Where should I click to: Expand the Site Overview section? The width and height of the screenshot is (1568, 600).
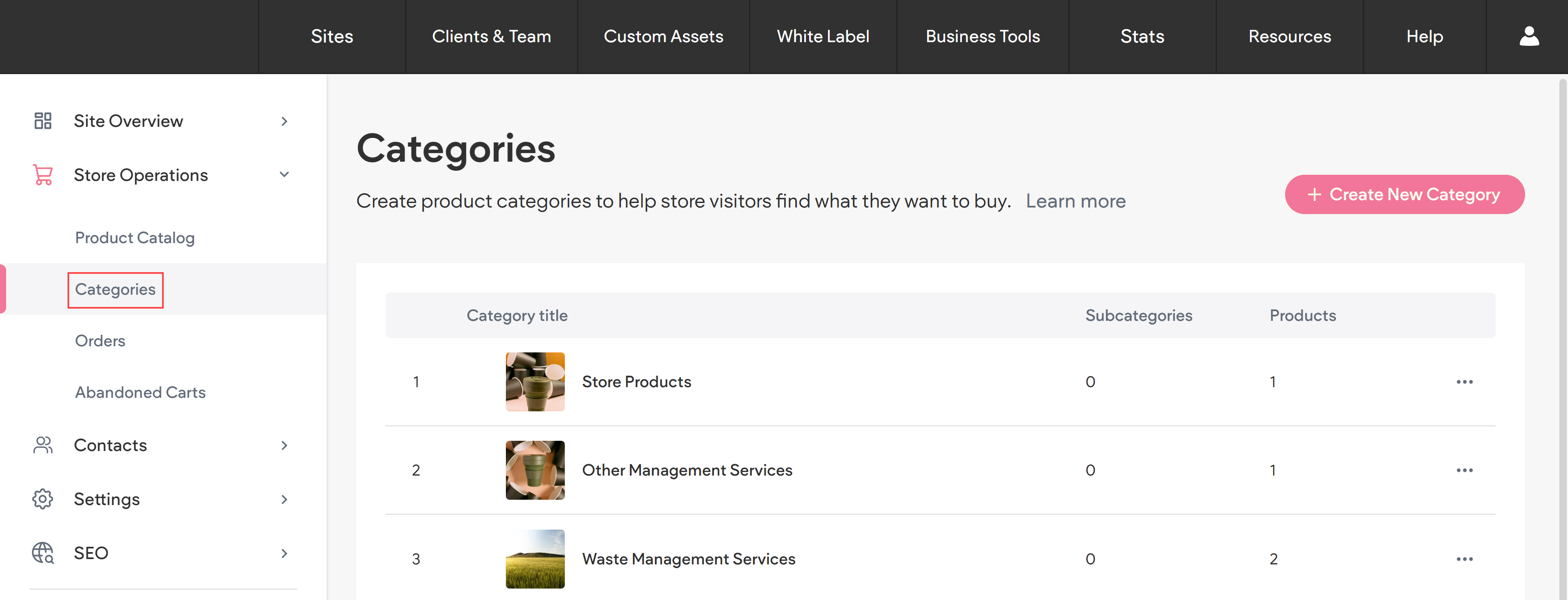pos(284,121)
